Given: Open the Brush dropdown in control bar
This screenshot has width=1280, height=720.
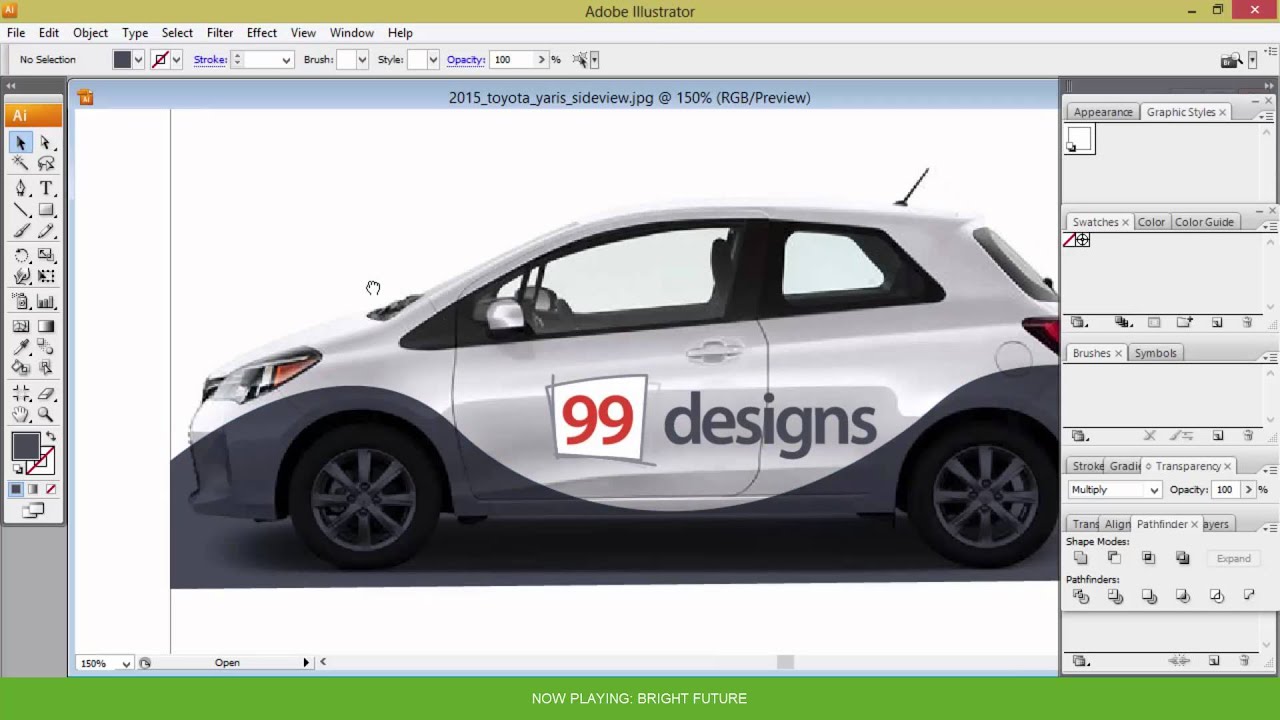Looking at the screenshot, I should pyautogui.click(x=361, y=60).
